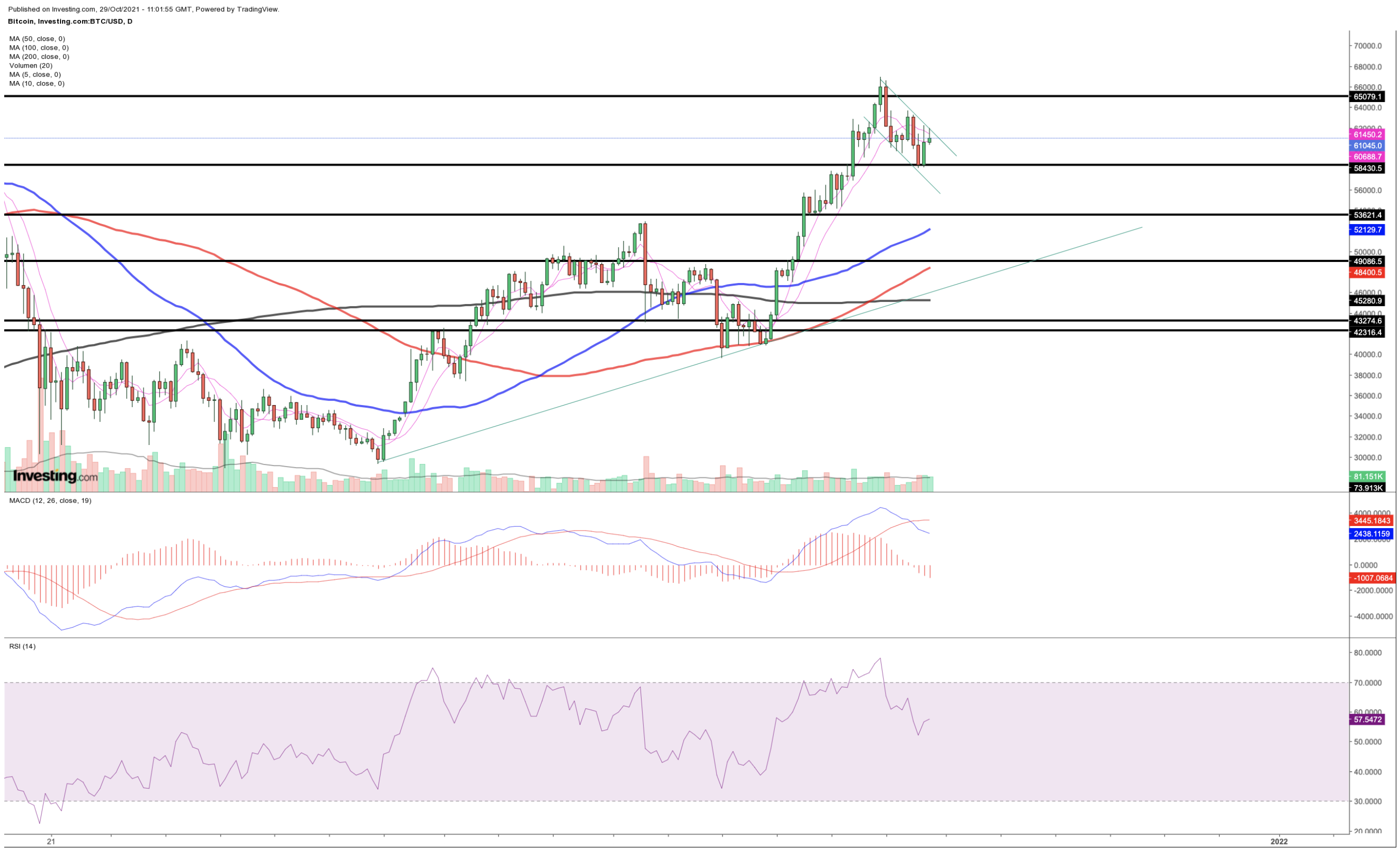Screen dimensions: 1400x848
Task: Click the '2022' time axis label
Action: point(1279,841)
